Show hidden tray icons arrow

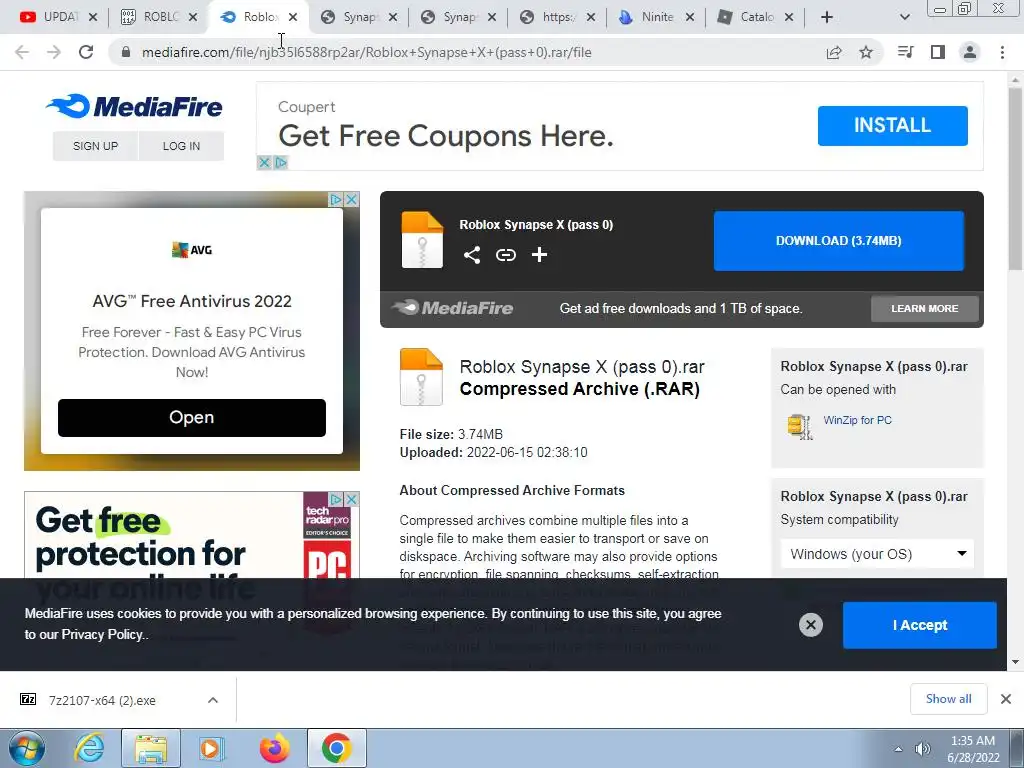[x=899, y=749]
